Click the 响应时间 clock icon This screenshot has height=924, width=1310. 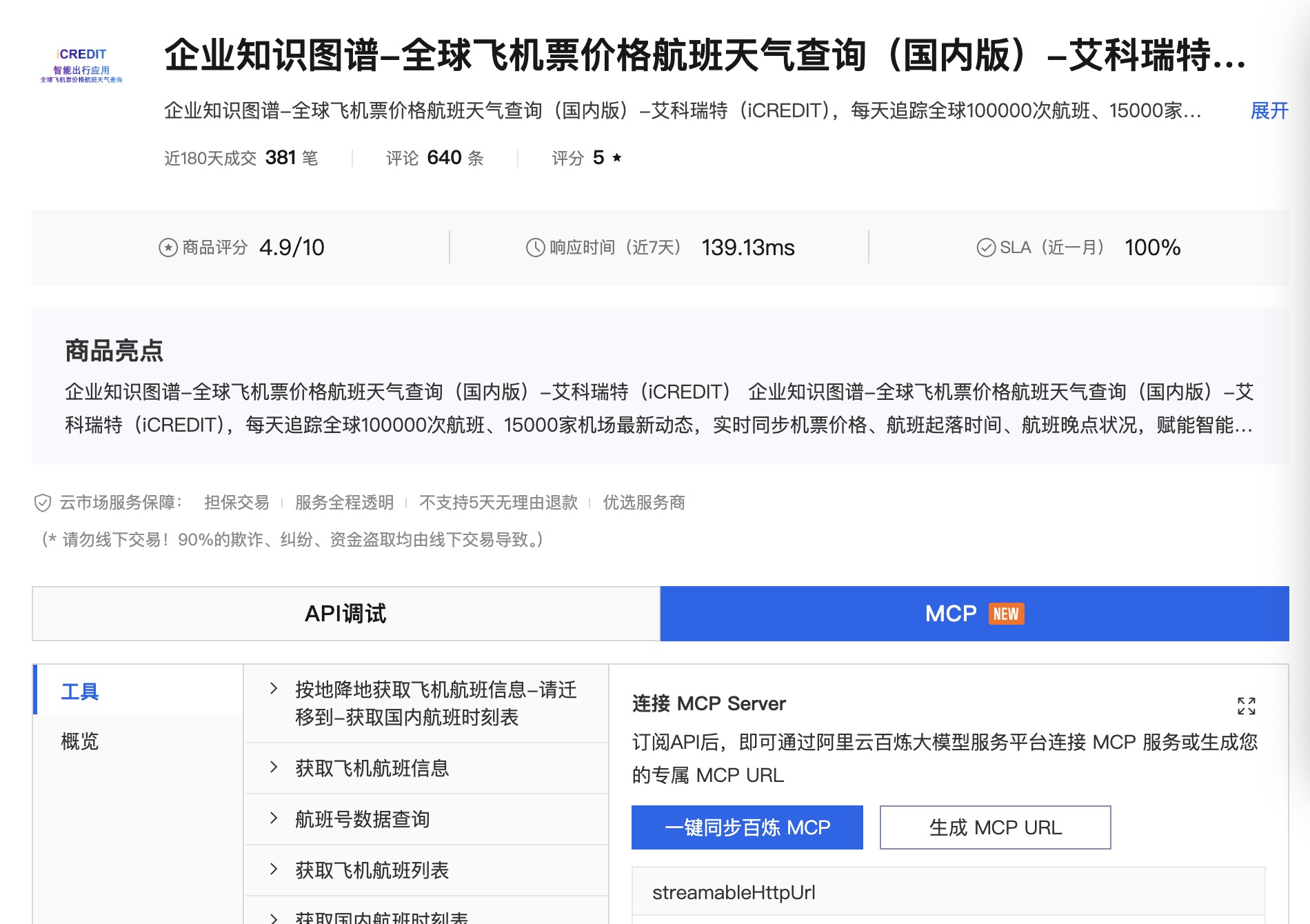pyautogui.click(x=536, y=248)
